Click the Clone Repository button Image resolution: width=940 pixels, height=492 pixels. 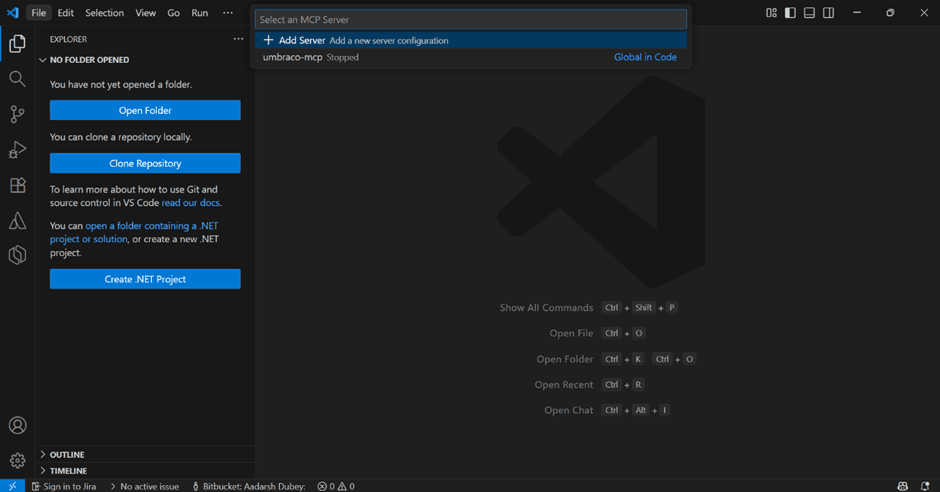[x=145, y=163]
